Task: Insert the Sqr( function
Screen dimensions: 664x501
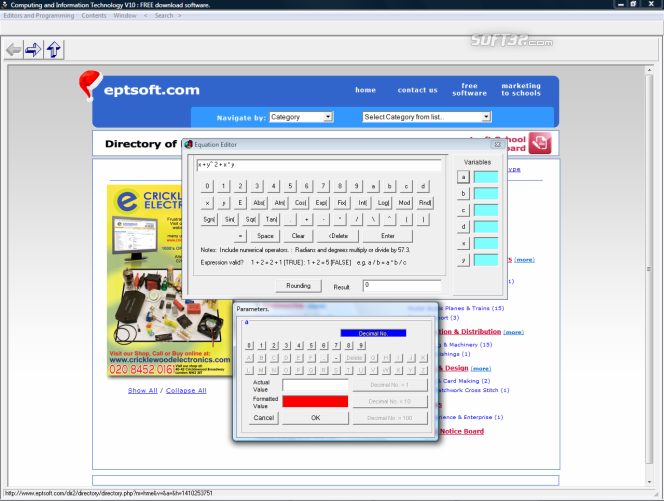Action: pyautogui.click(x=250, y=219)
